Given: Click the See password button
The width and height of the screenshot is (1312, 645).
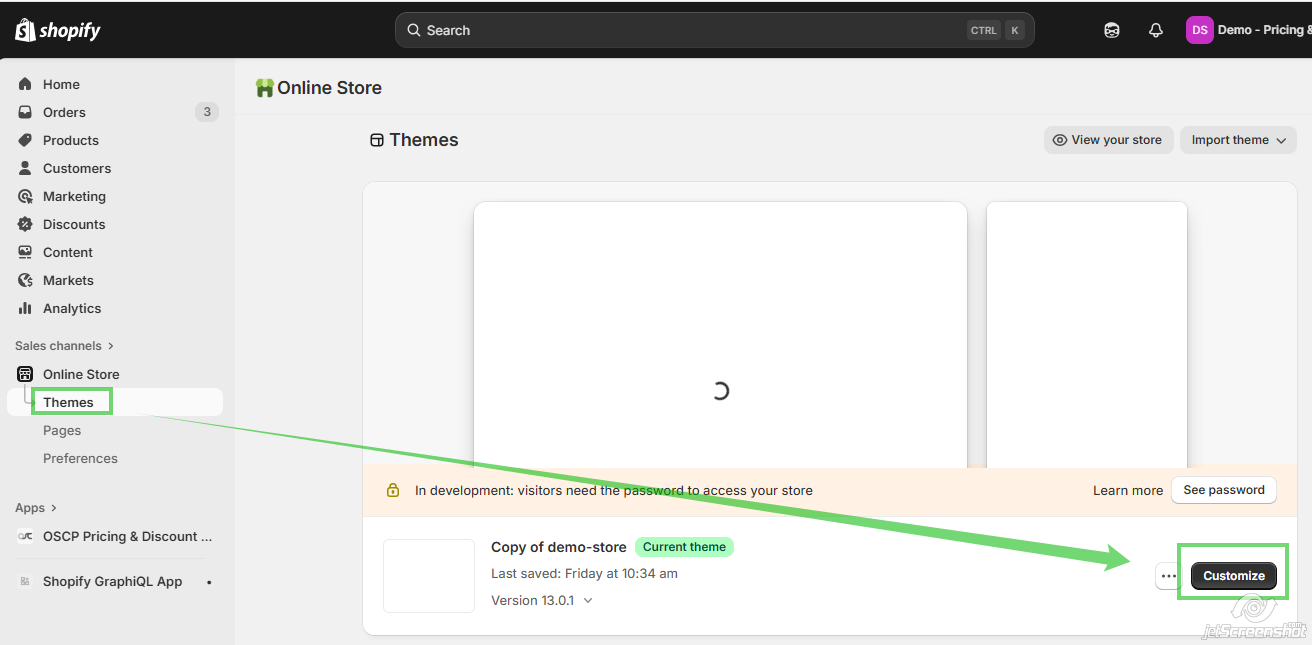Looking at the screenshot, I should [x=1223, y=490].
